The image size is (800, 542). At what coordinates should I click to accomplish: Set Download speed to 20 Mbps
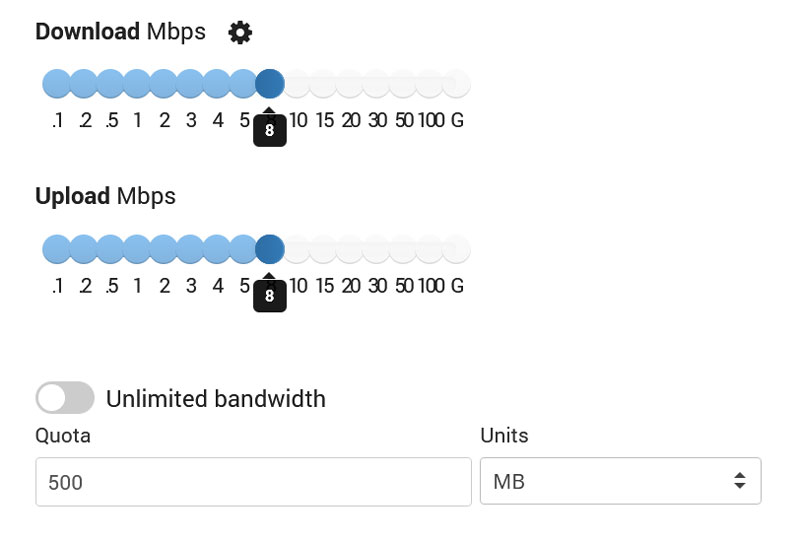pyautogui.click(x=350, y=83)
